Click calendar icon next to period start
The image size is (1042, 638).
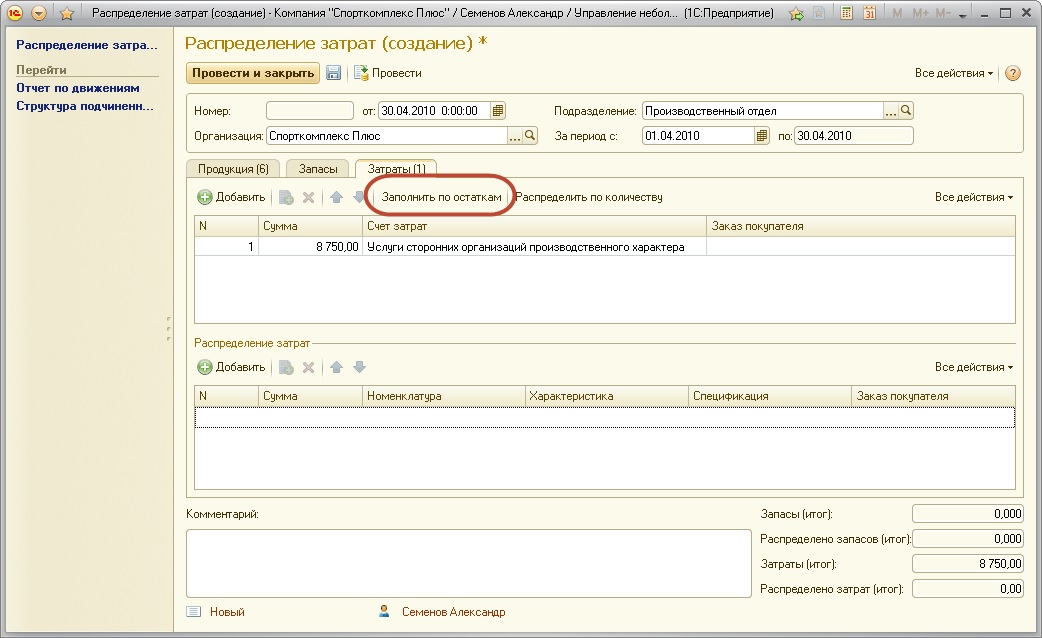pos(762,136)
